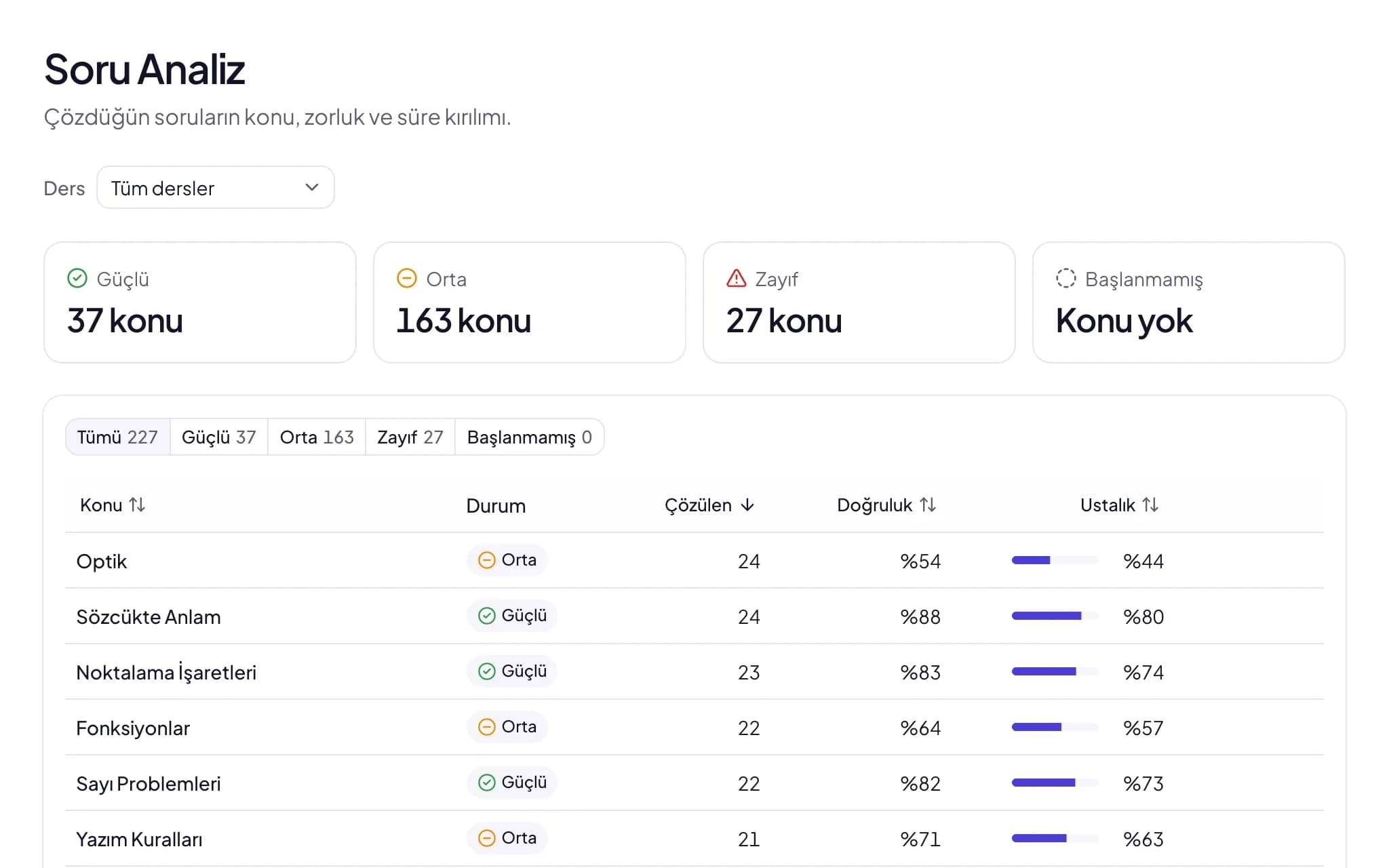Click red warning triangle in Zayıf card

point(737,279)
